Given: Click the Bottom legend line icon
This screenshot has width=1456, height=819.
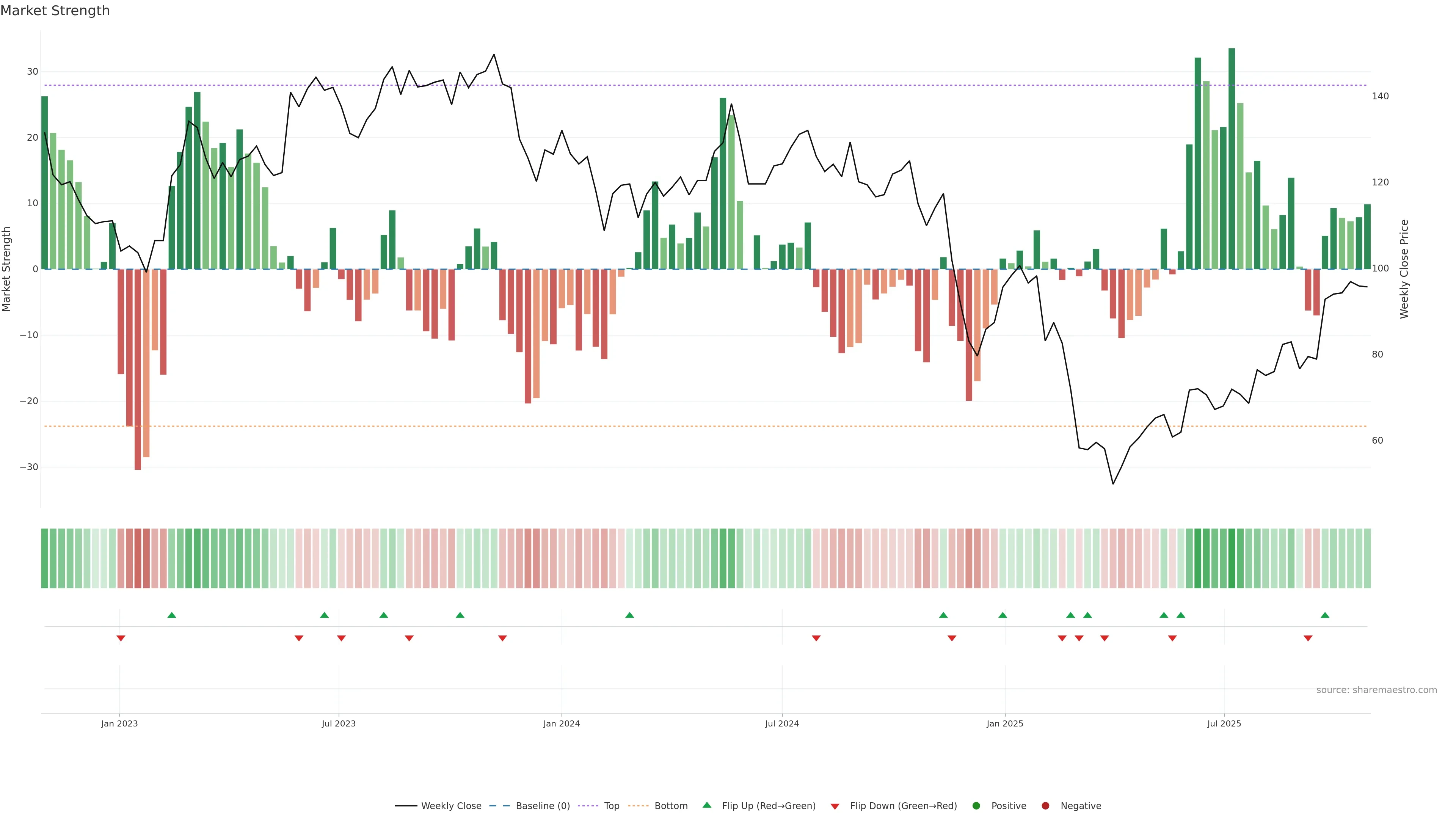Looking at the screenshot, I should pyautogui.click(x=638, y=806).
